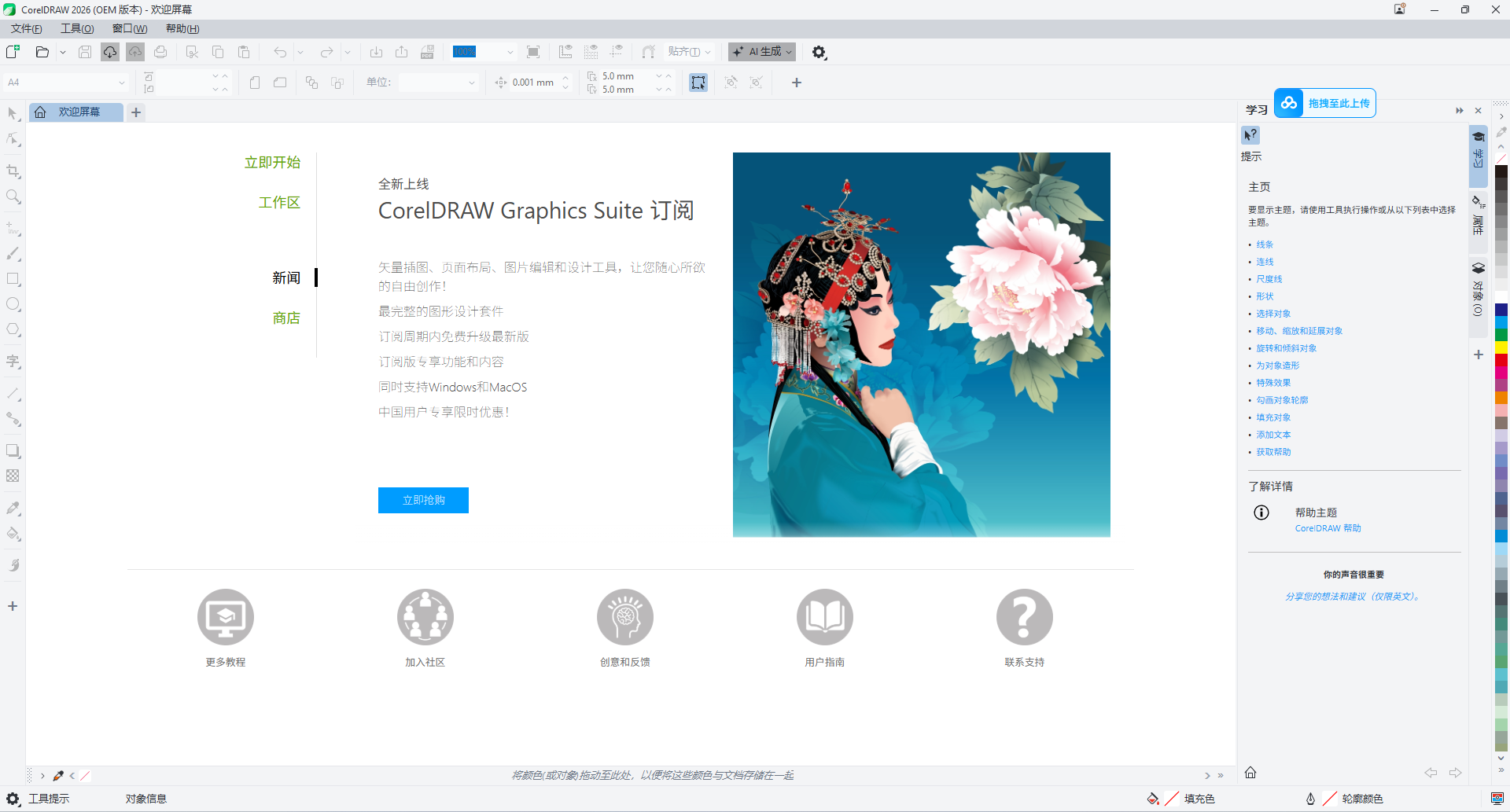Open the 工具 menu
The width and height of the screenshot is (1510, 812).
pos(77,29)
